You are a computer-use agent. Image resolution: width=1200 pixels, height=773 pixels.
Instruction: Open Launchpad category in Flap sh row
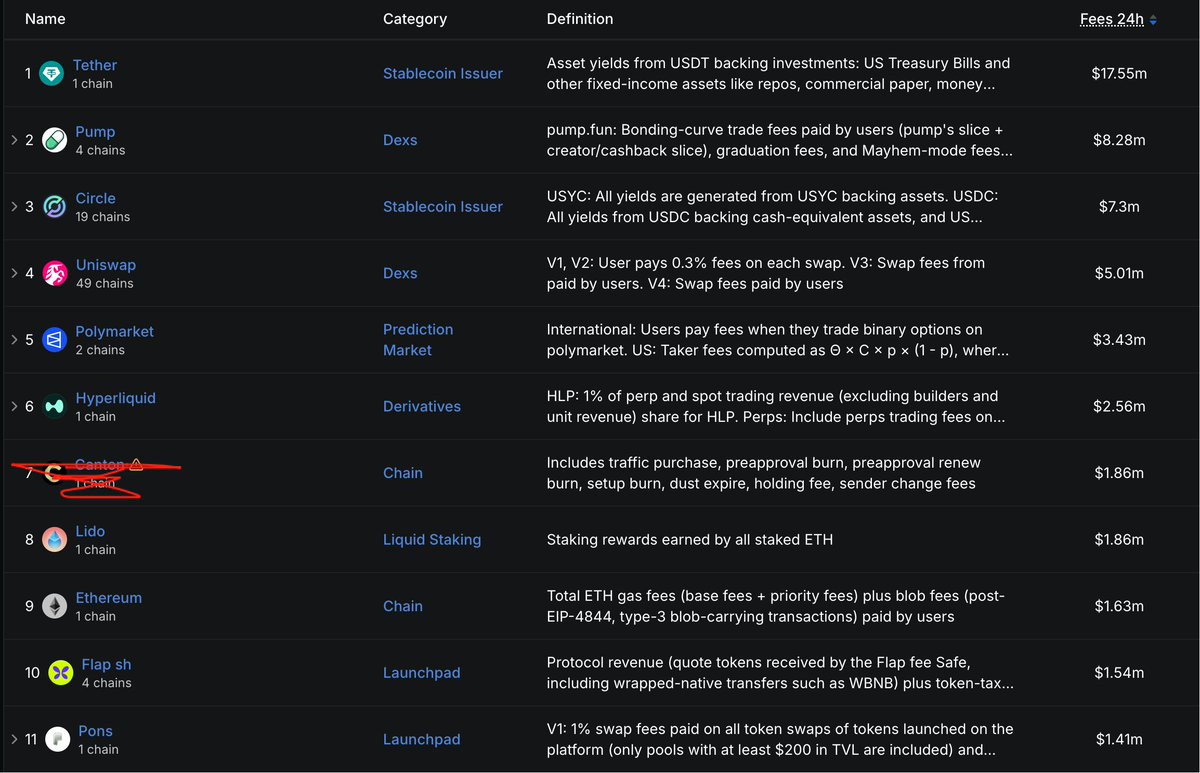click(x=422, y=673)
